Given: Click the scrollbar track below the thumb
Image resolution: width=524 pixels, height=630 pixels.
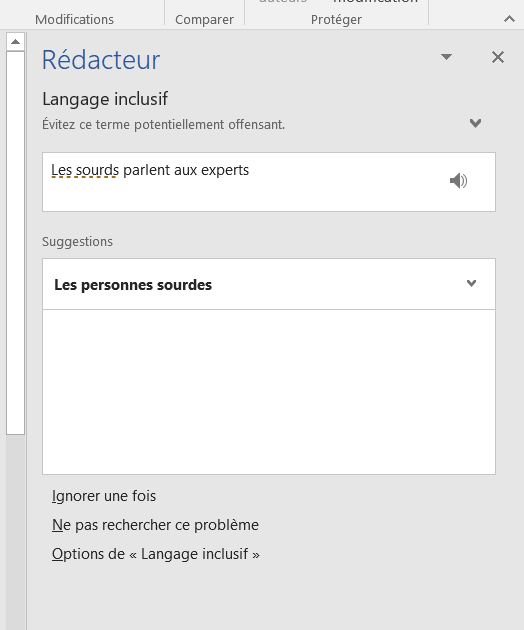Looking at the screenshot, I should tap(15, 532).
